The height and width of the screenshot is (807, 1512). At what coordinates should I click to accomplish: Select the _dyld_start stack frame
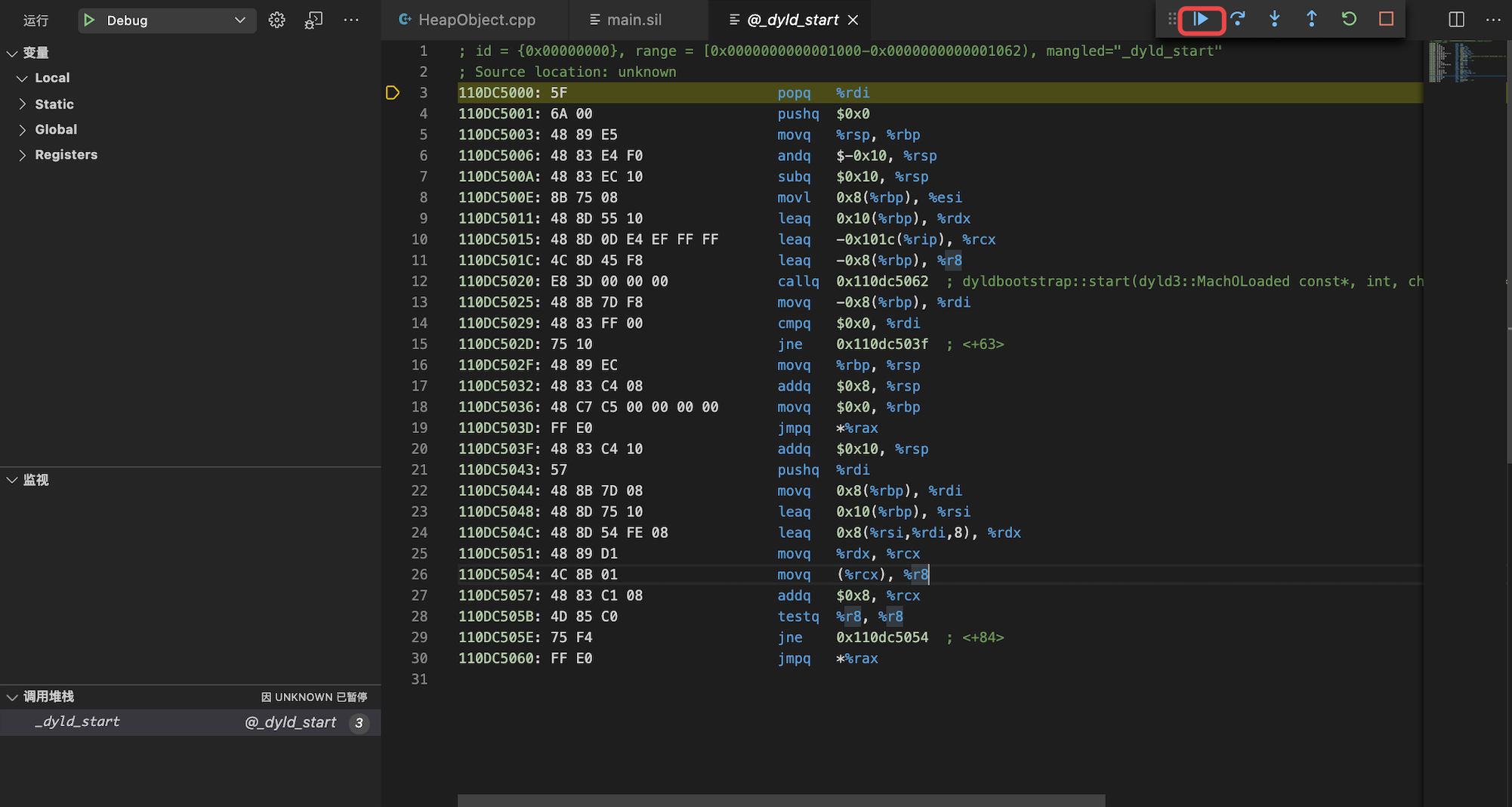coord(190,722)
